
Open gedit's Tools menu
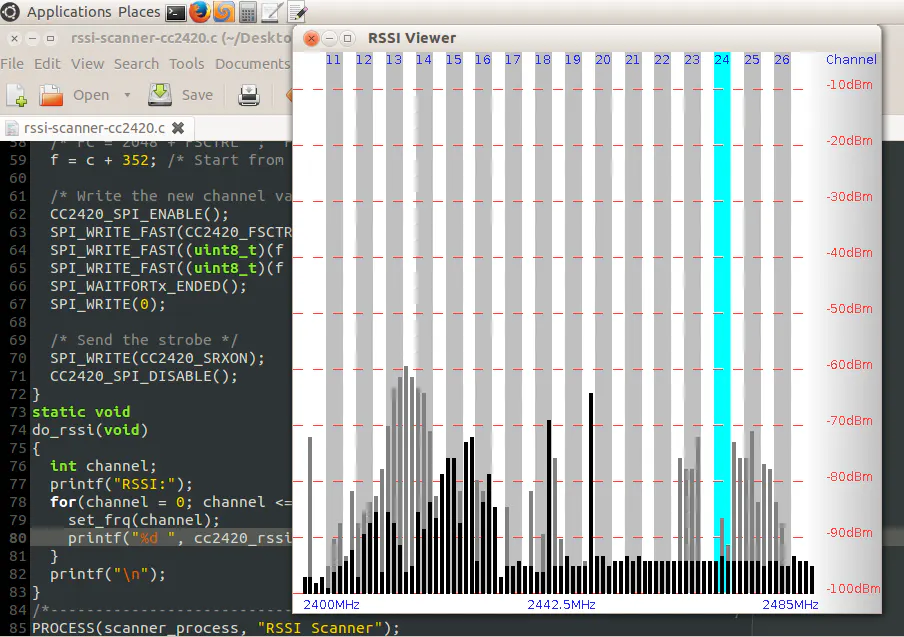186,64
